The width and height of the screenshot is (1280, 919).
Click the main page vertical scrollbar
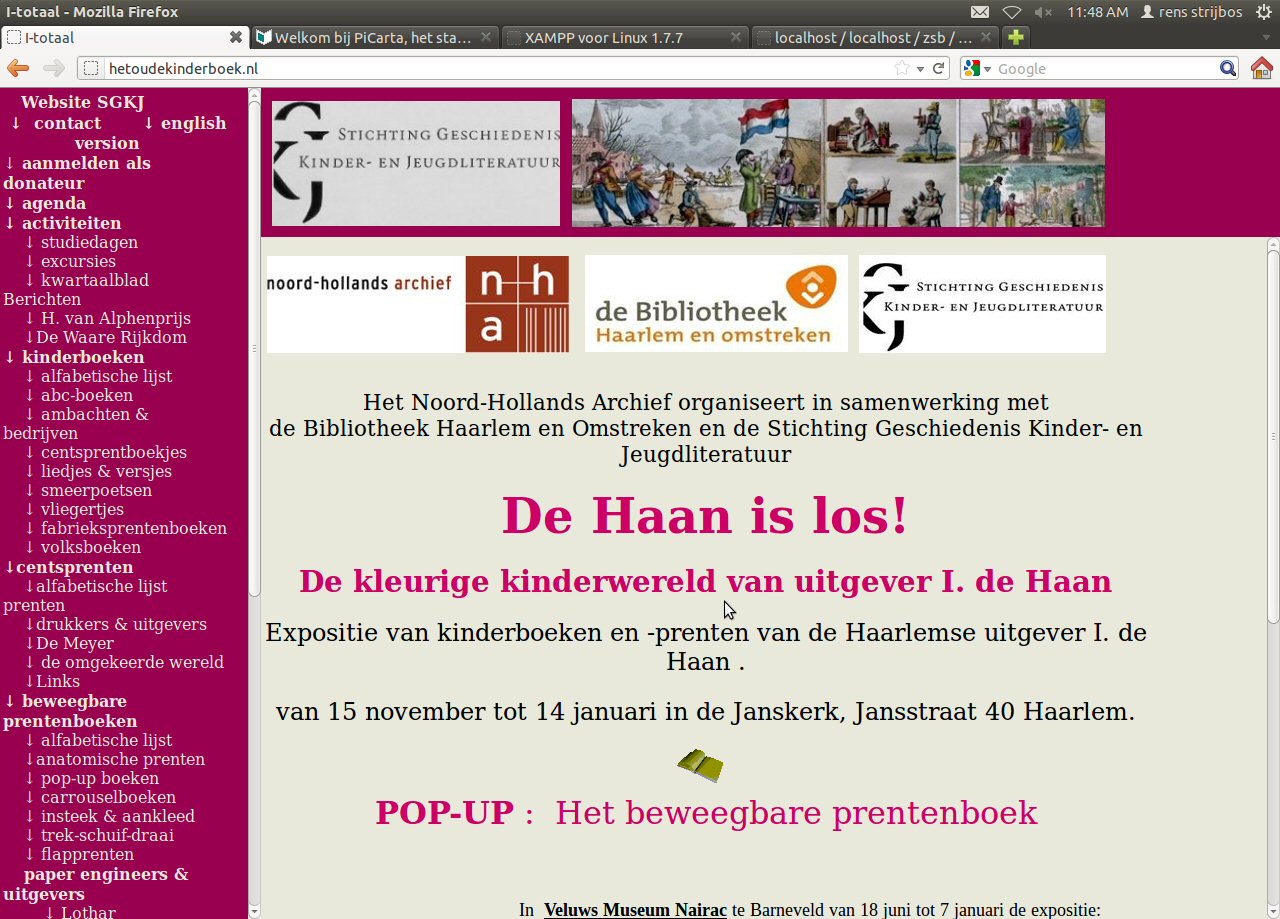(1273, 435)
